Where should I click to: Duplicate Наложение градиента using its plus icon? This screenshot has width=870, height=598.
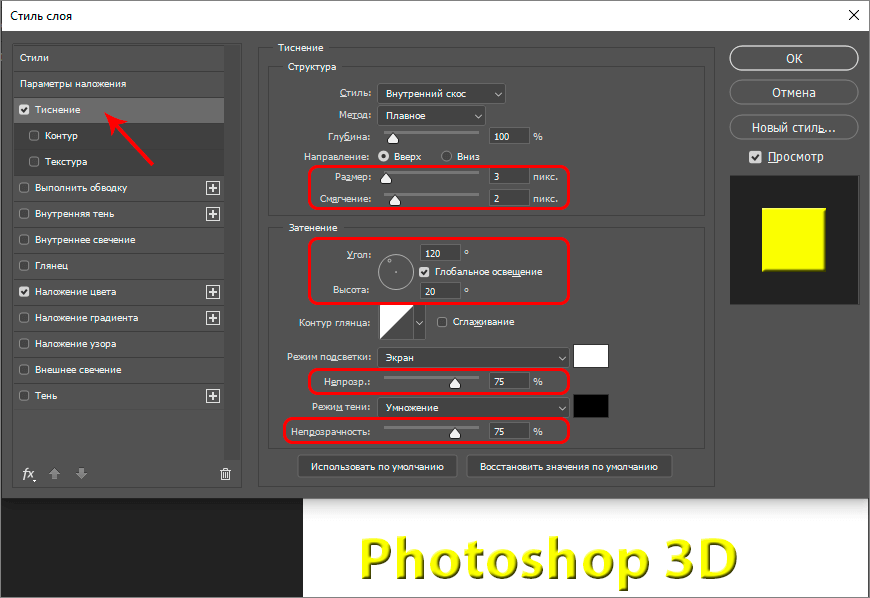pos(212,318)
